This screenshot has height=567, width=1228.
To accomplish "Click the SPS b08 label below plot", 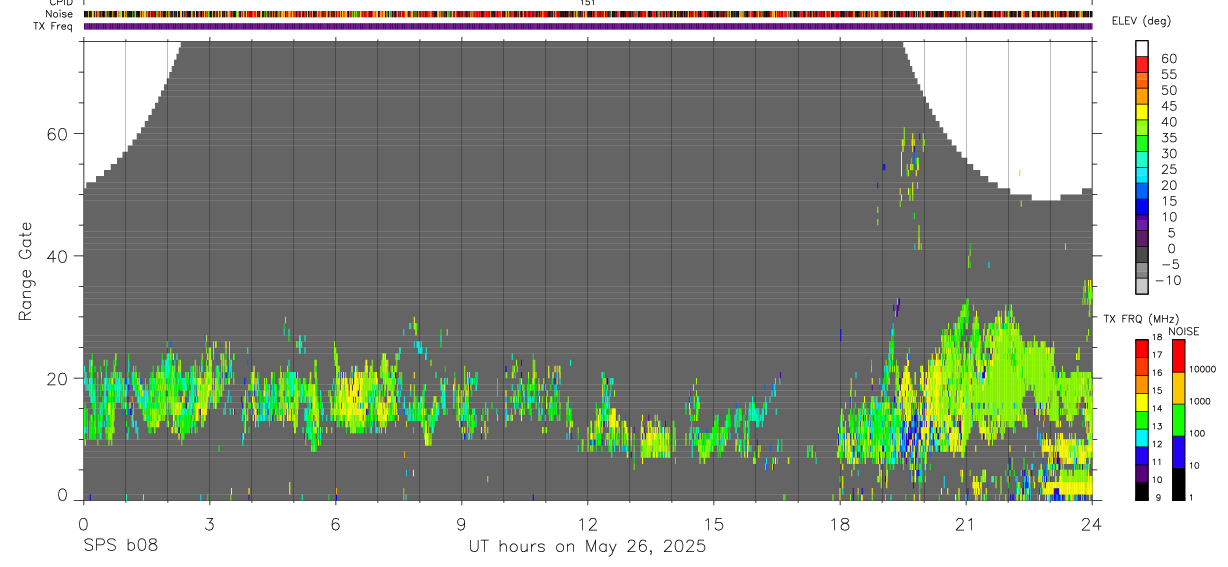I will (x=120, y=546).
